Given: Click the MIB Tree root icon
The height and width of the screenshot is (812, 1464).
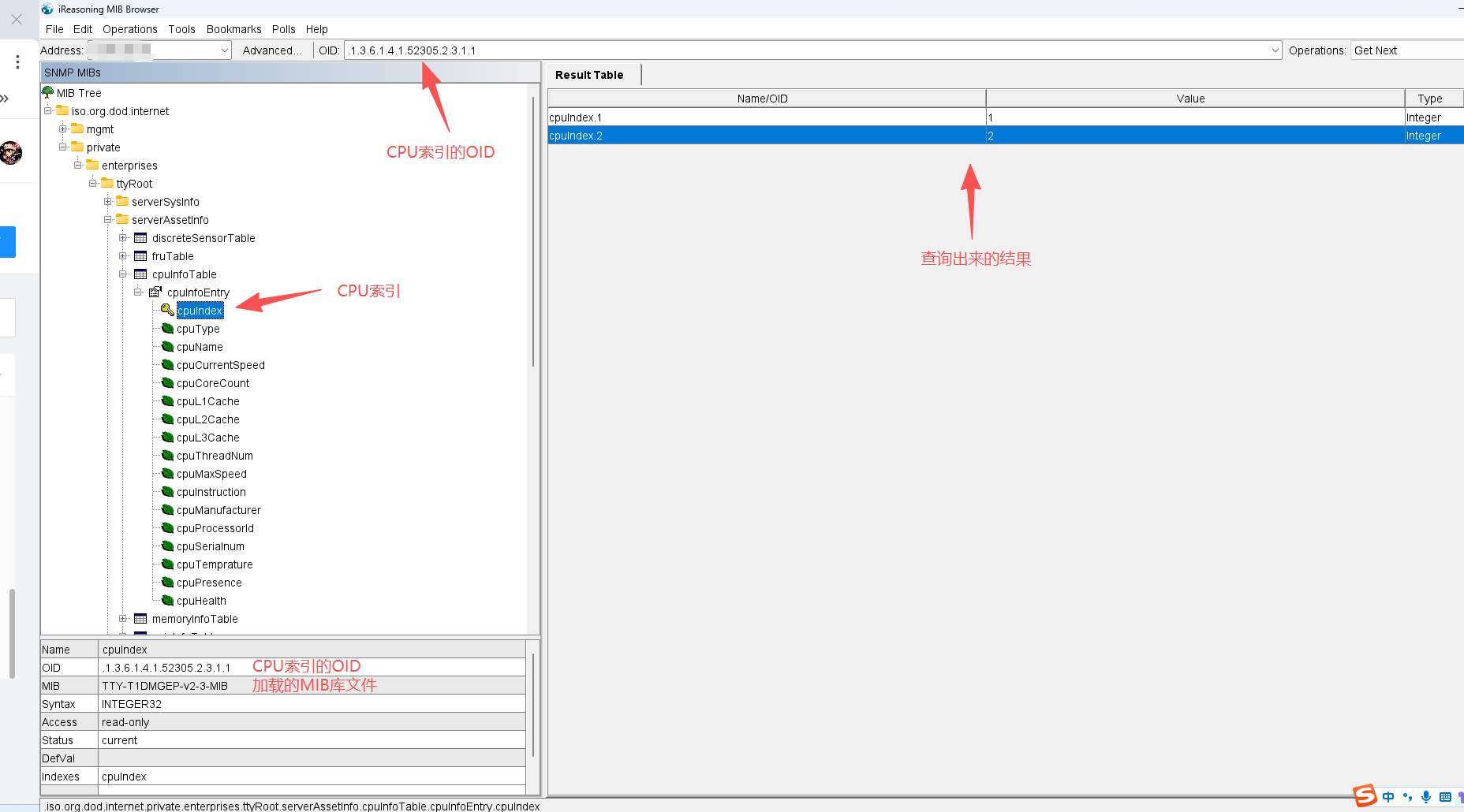Looking at the screenshot, I should (x=48, y=92).
